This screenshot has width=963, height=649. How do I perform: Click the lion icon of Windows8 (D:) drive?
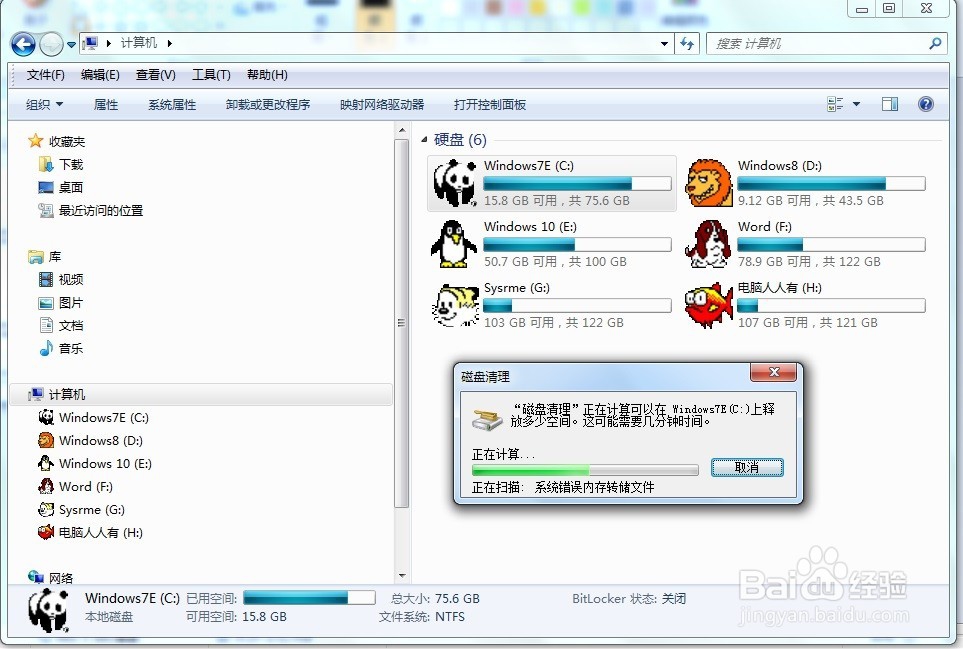709,182
